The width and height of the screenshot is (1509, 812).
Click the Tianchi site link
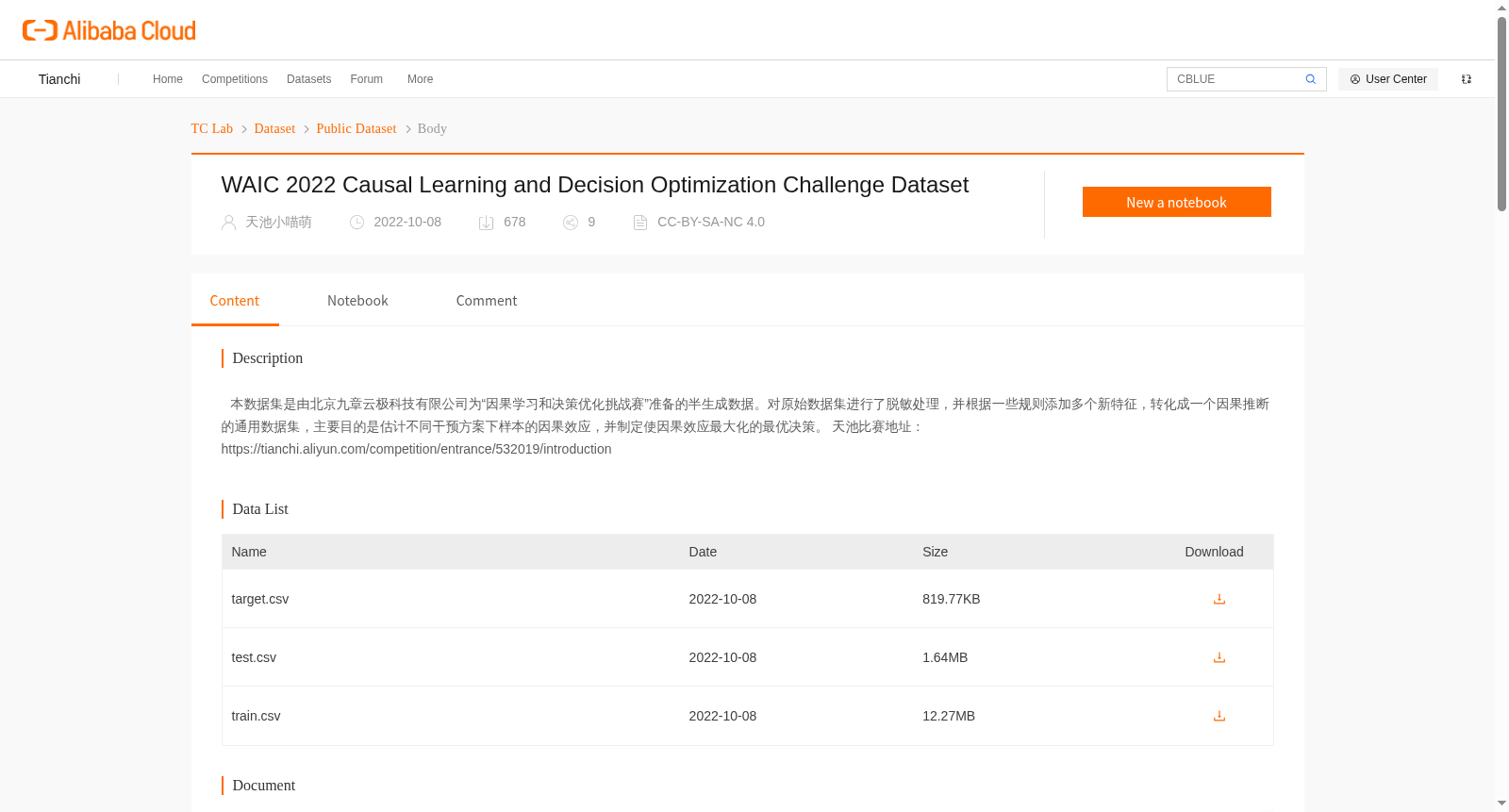click(x=59, y=79)
